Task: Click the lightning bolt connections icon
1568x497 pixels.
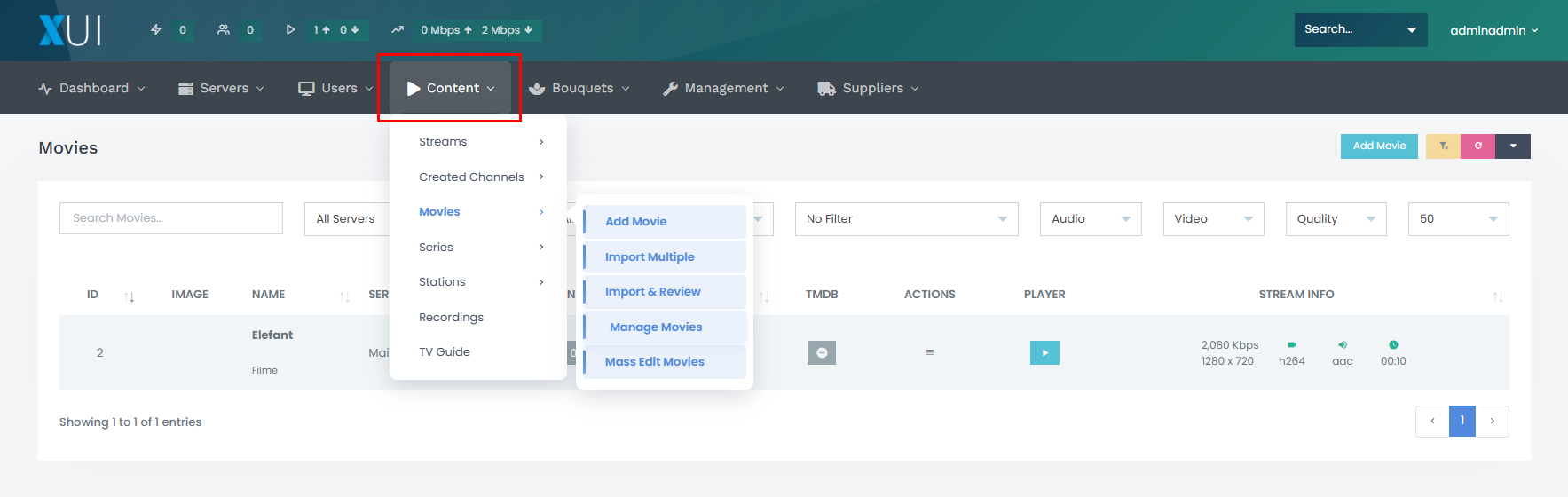Action: point(156,29)
